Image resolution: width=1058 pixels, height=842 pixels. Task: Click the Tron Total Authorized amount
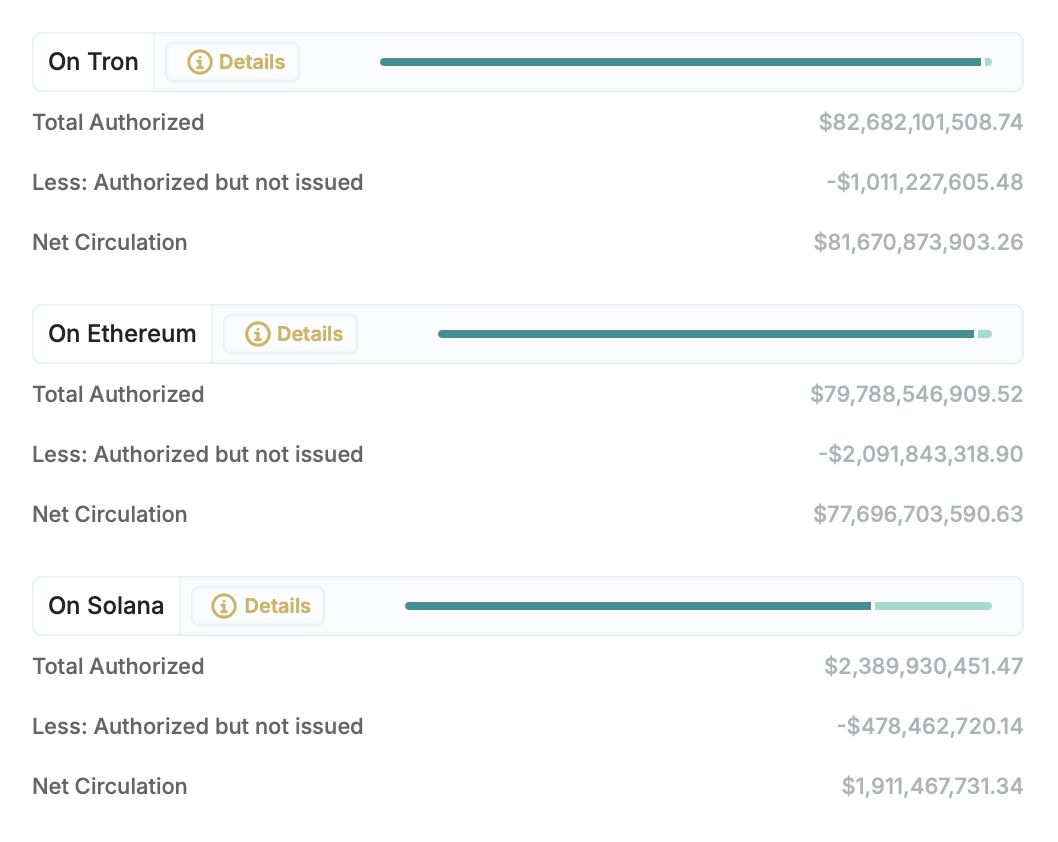coord(921,122)
